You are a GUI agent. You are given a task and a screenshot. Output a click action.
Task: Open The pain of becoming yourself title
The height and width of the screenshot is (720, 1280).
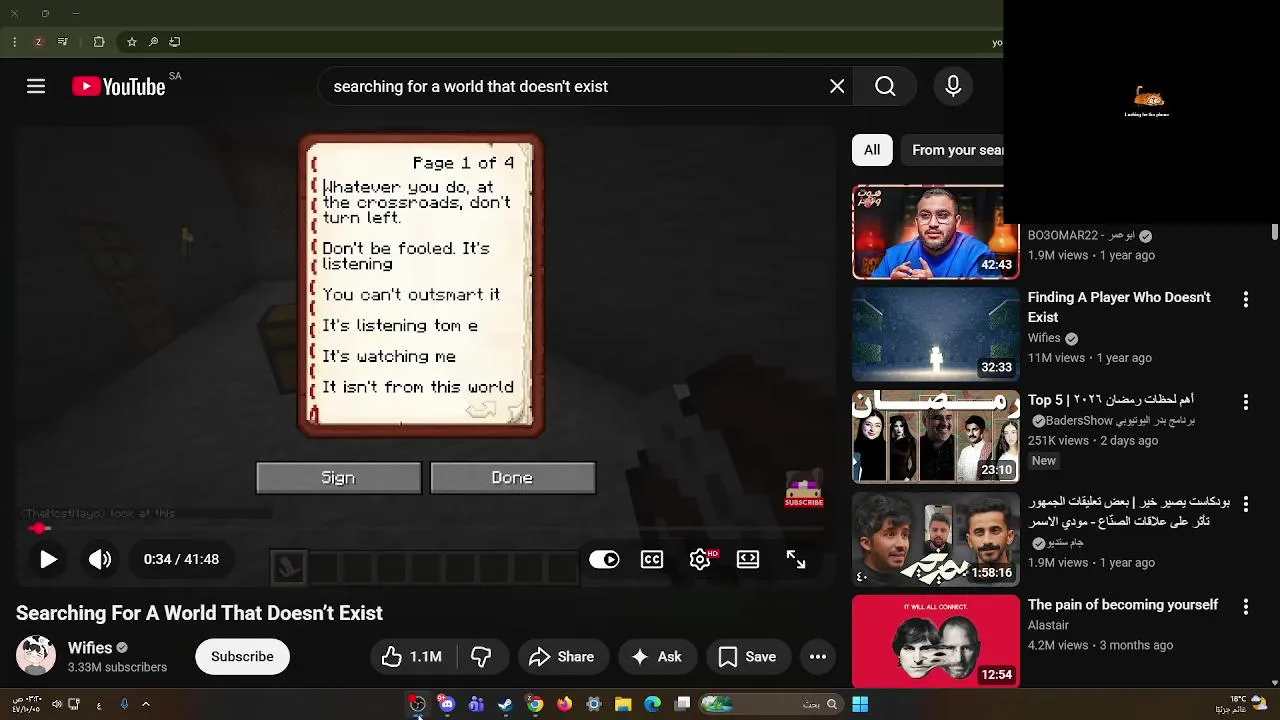pos(1123,605)
